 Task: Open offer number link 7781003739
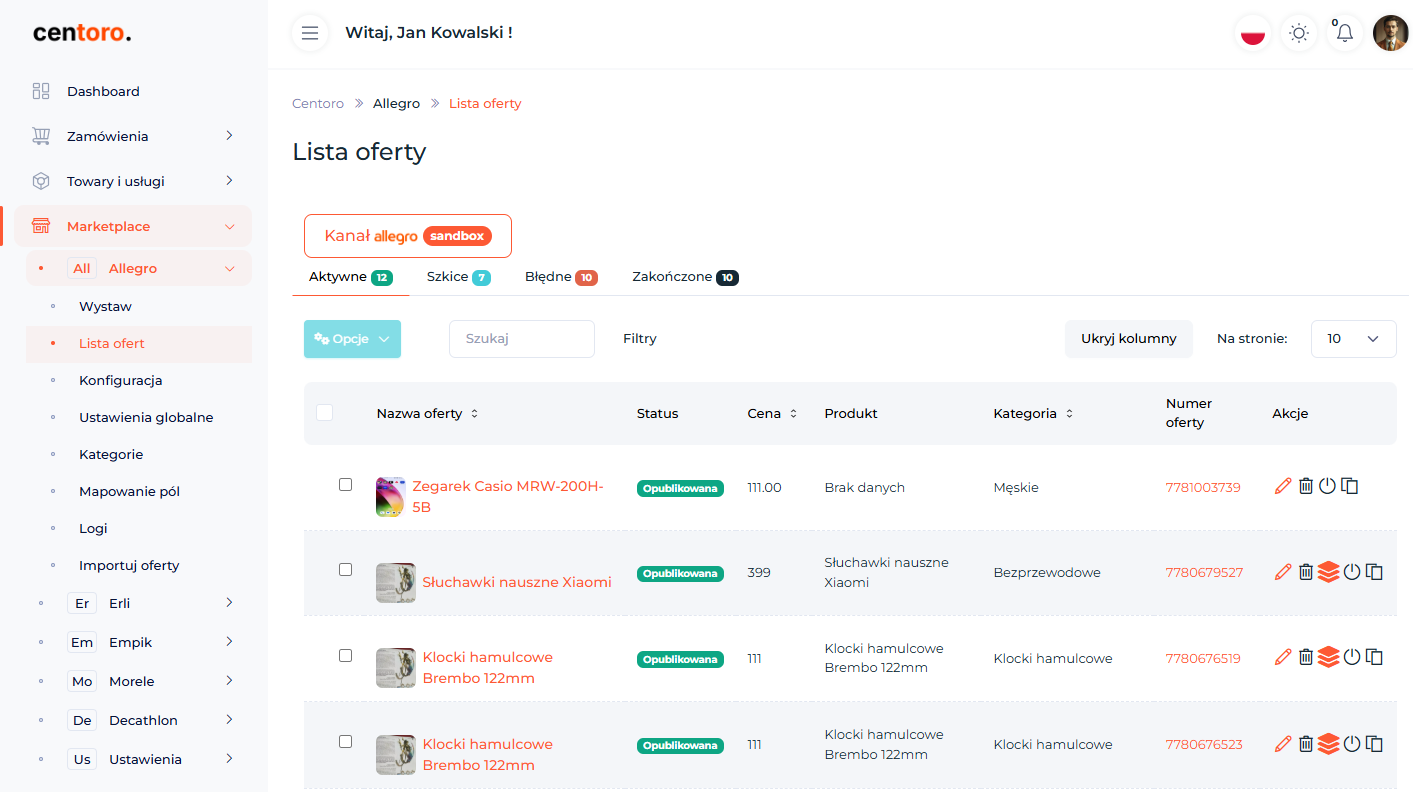[x=1202, y=487]
